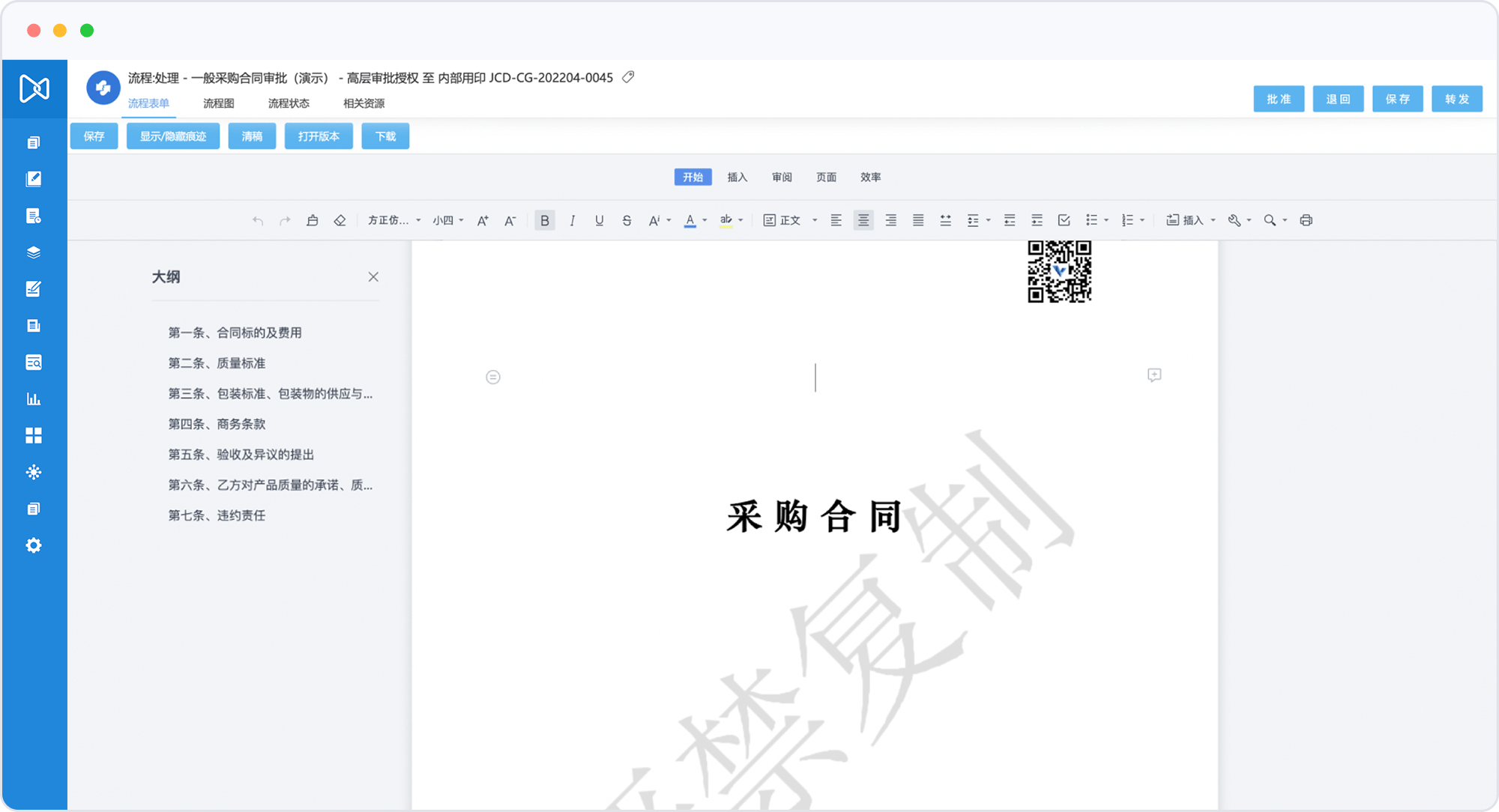
Task: Open the 流程图 tab
Action: [218, 103]
